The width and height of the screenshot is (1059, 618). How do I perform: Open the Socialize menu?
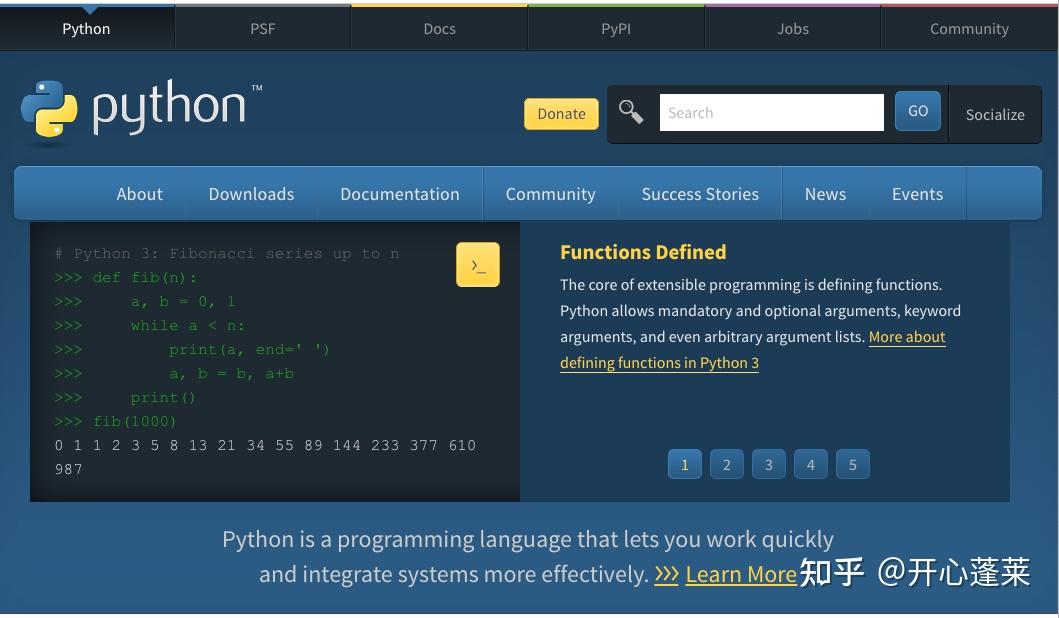[x=995, y=114]
